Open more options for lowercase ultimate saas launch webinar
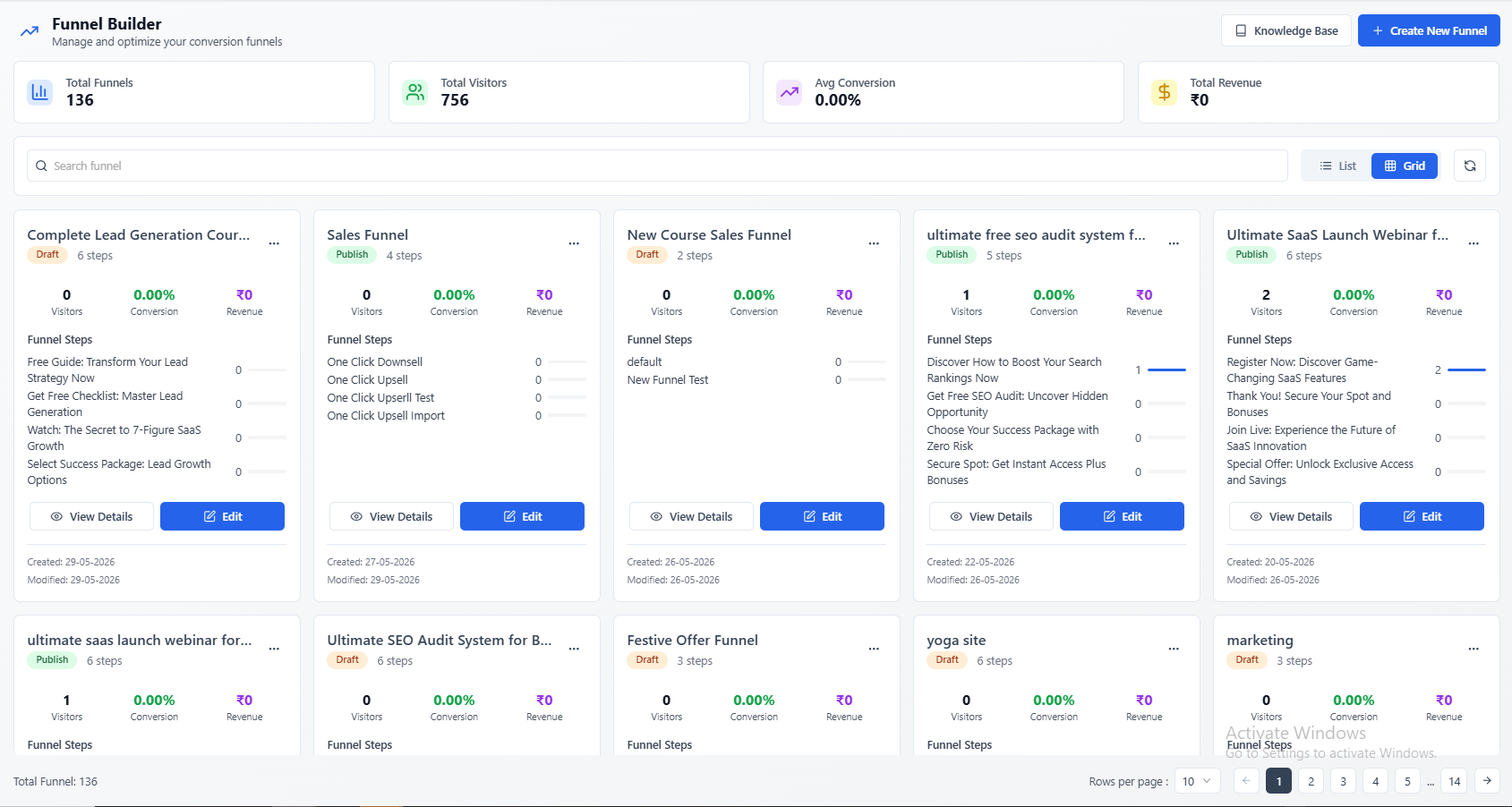This screenshot has width=1512, height=807. coord(274,649)
